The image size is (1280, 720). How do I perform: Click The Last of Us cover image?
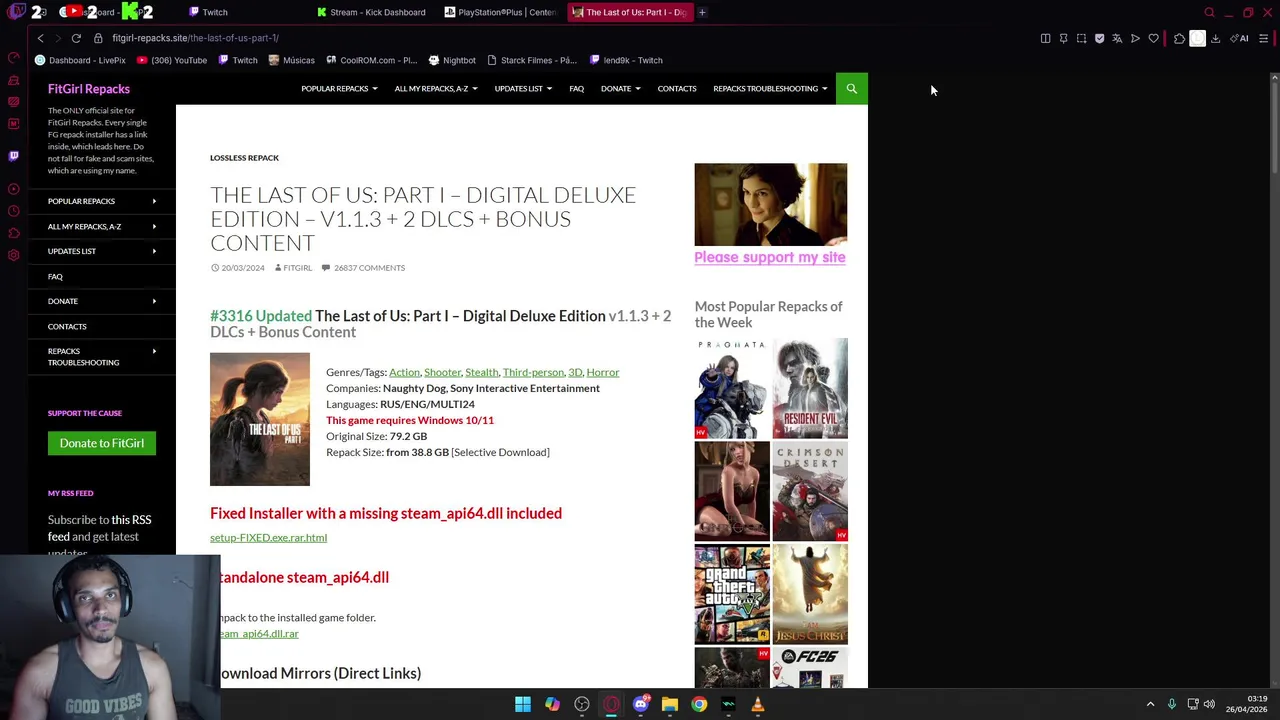(260, 419)
